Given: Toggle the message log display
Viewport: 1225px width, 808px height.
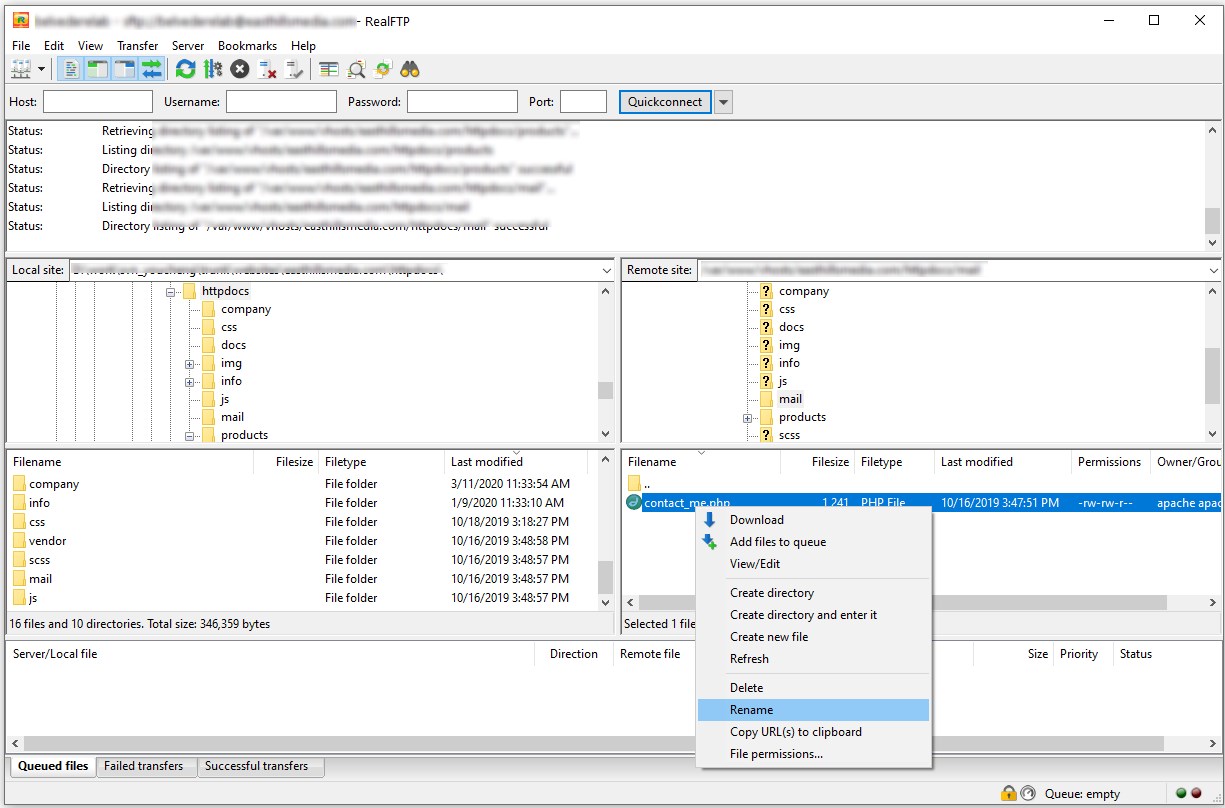Looking at the screenshot, I should point(72,69).
